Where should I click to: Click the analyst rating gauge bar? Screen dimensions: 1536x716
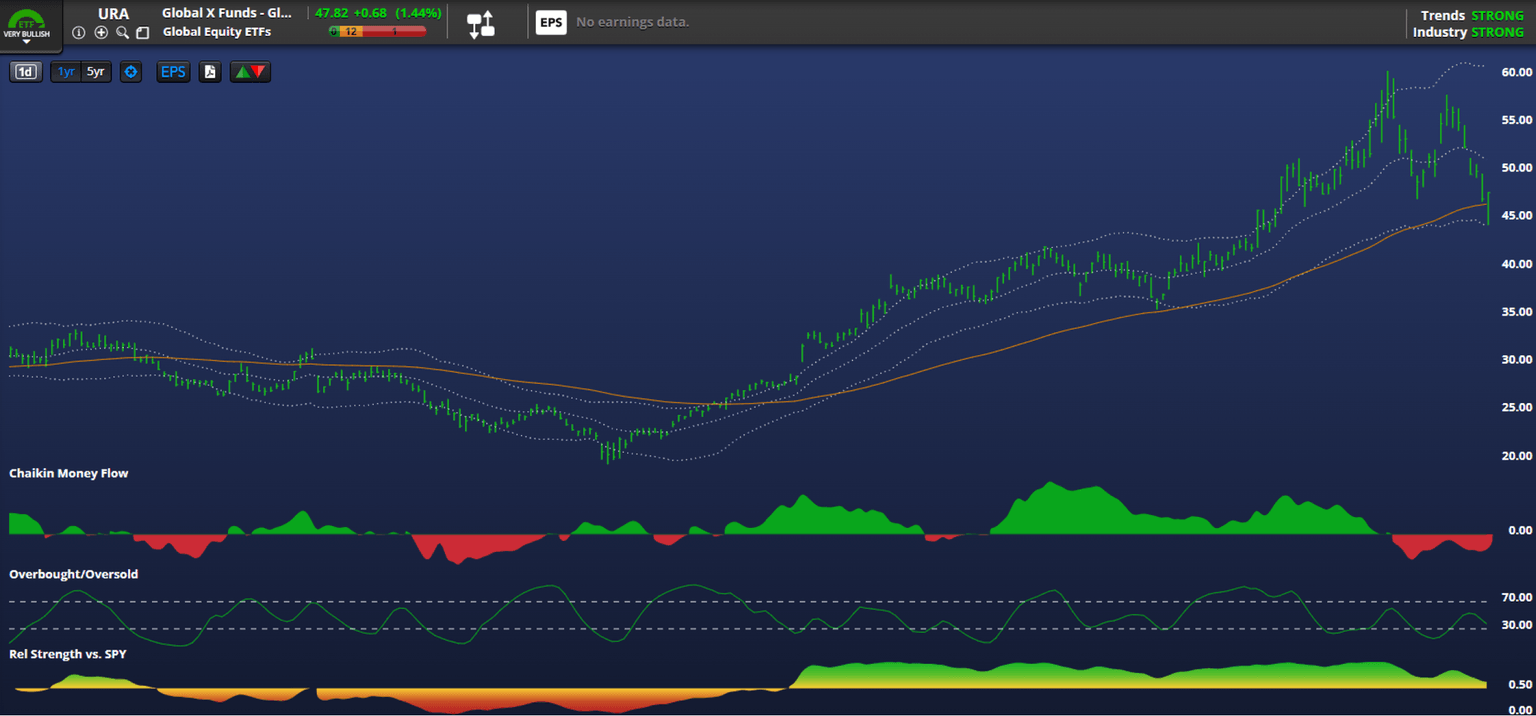[377, 31]
